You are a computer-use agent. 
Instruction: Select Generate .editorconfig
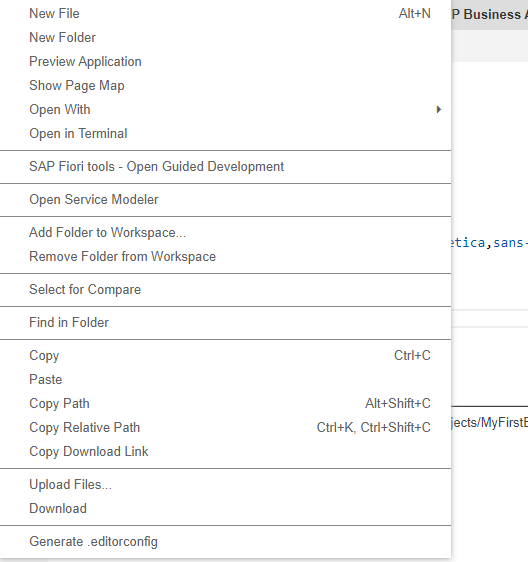click(225, 542)
